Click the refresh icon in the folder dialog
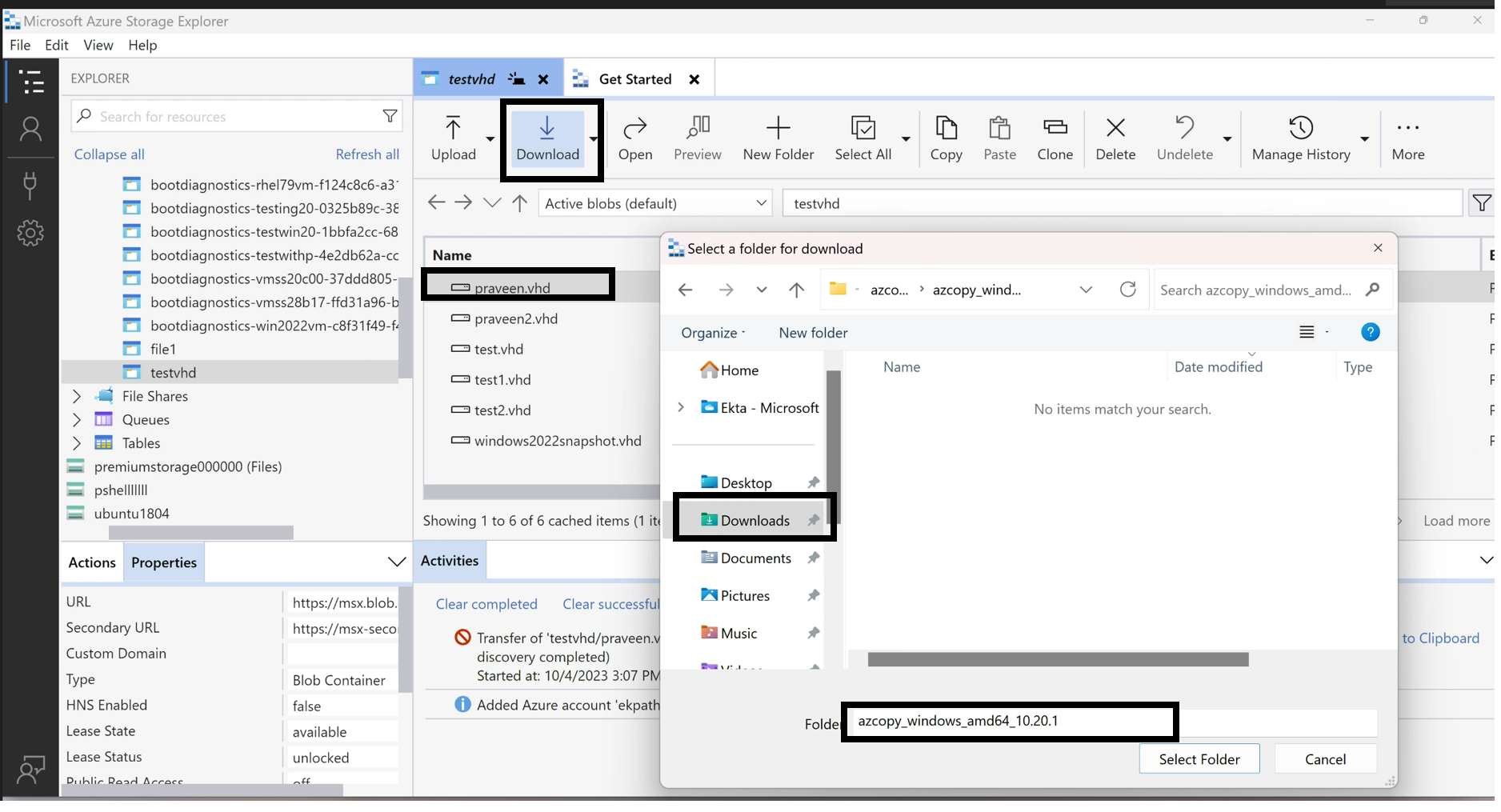1501x812 pixels. (1127, 289)
